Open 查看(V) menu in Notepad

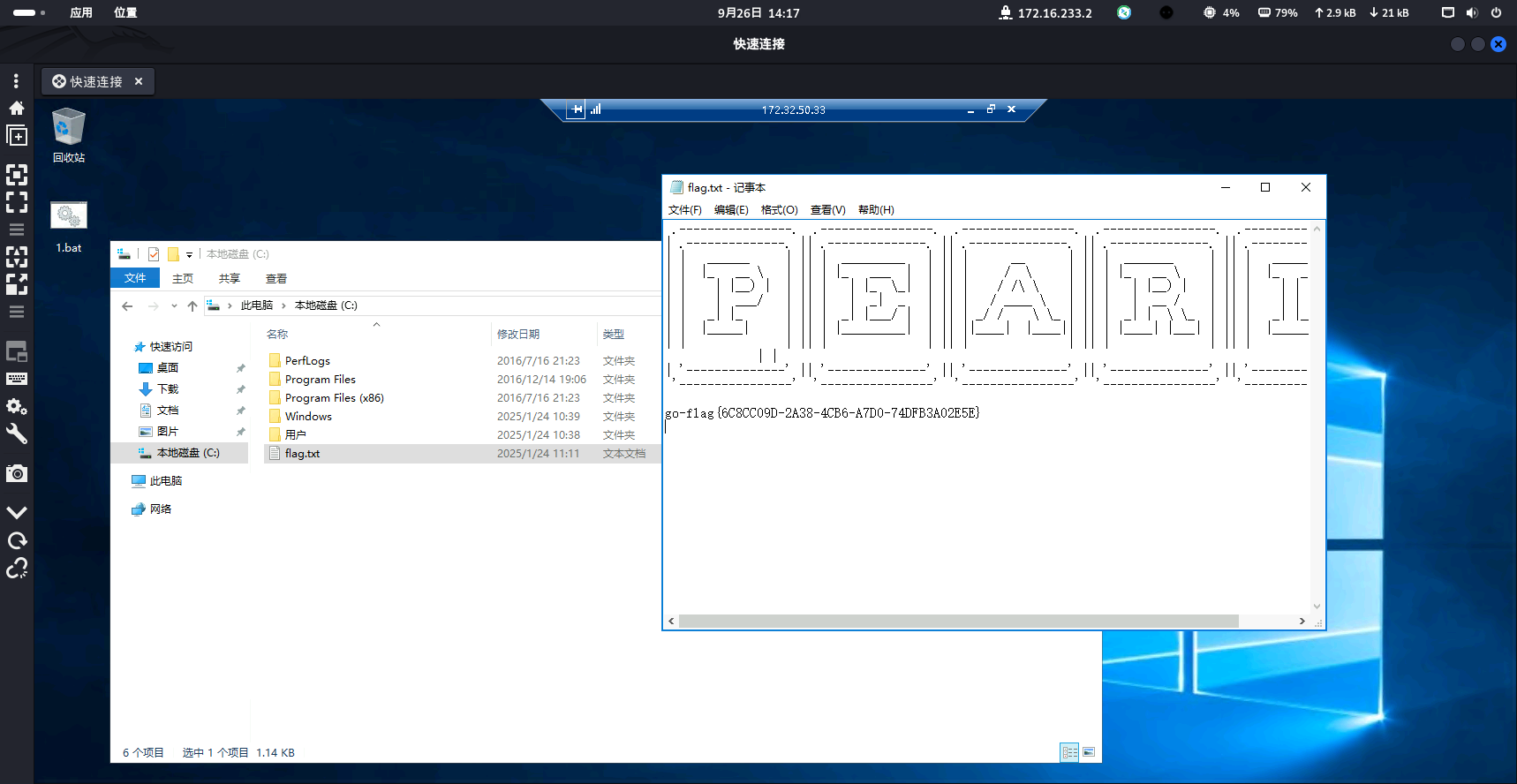point(828,210)
